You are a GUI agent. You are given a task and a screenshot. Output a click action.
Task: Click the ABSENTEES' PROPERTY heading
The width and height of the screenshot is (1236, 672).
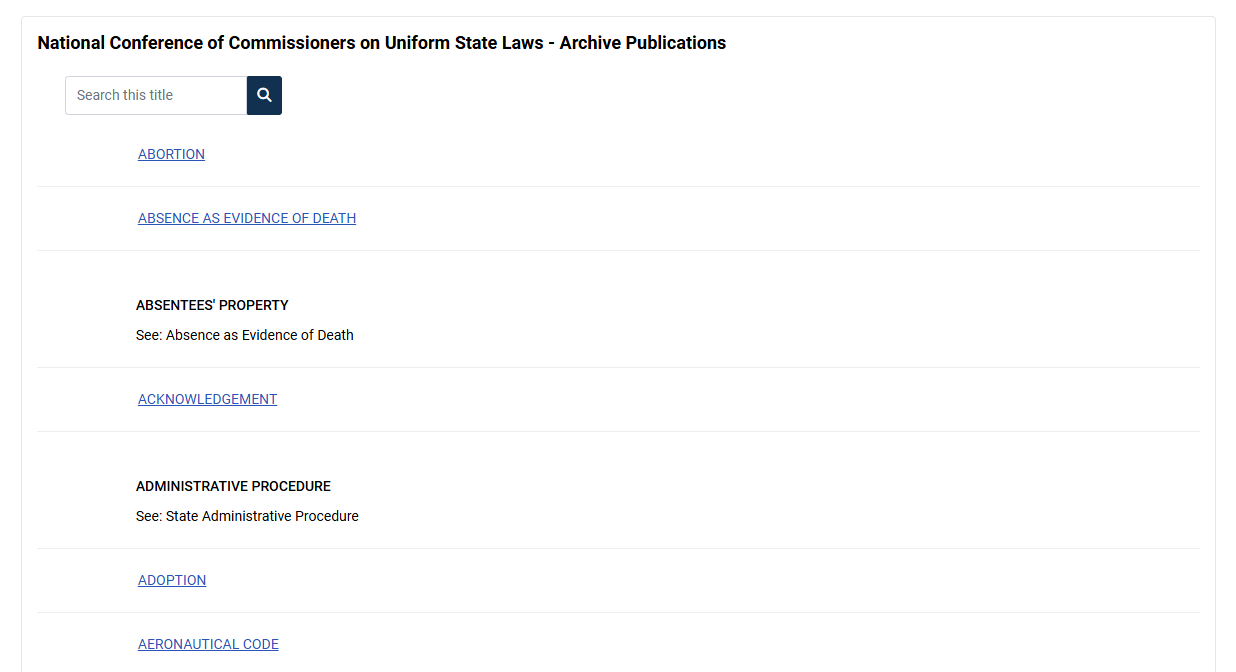point(212,305)
